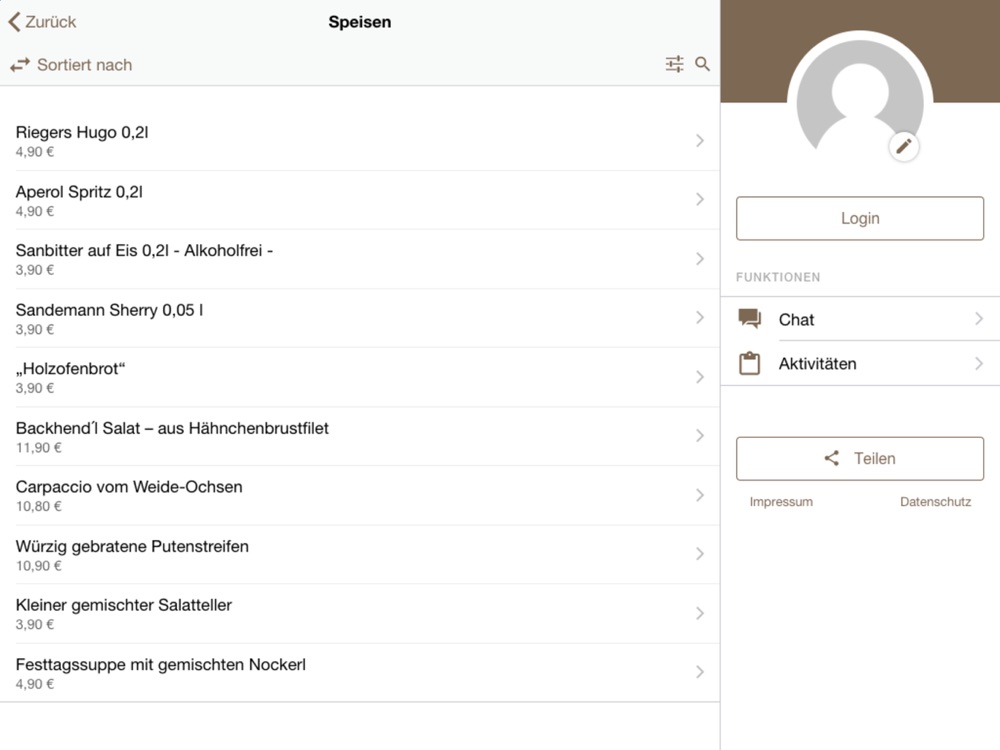The height and width of the screenshot is (750, 1000).
Task: Select Backhend'l Salat aus Hähnchenbrustfilet
Action: click(x=360, y=436)
